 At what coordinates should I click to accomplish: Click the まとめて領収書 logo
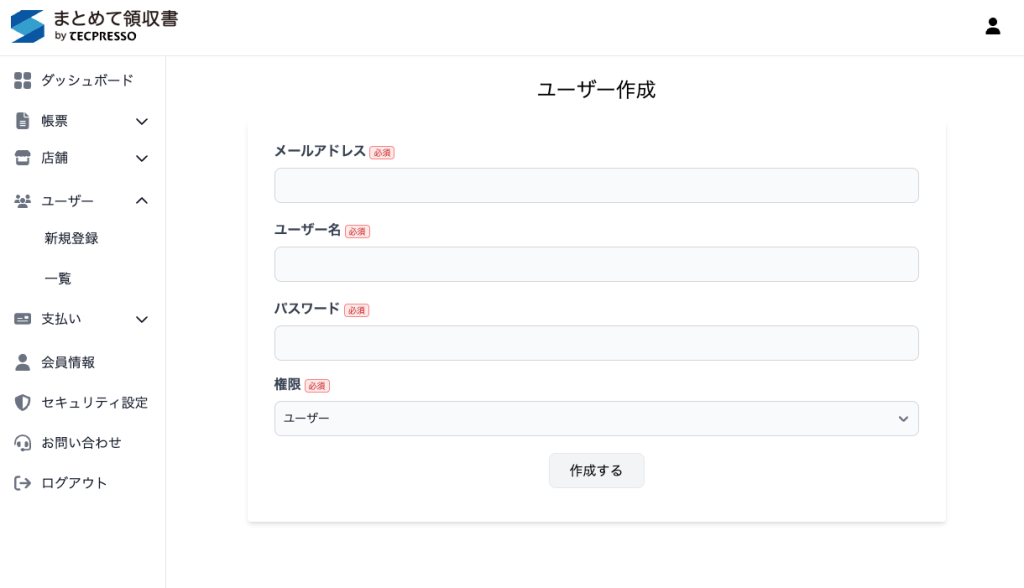[94, 27]
